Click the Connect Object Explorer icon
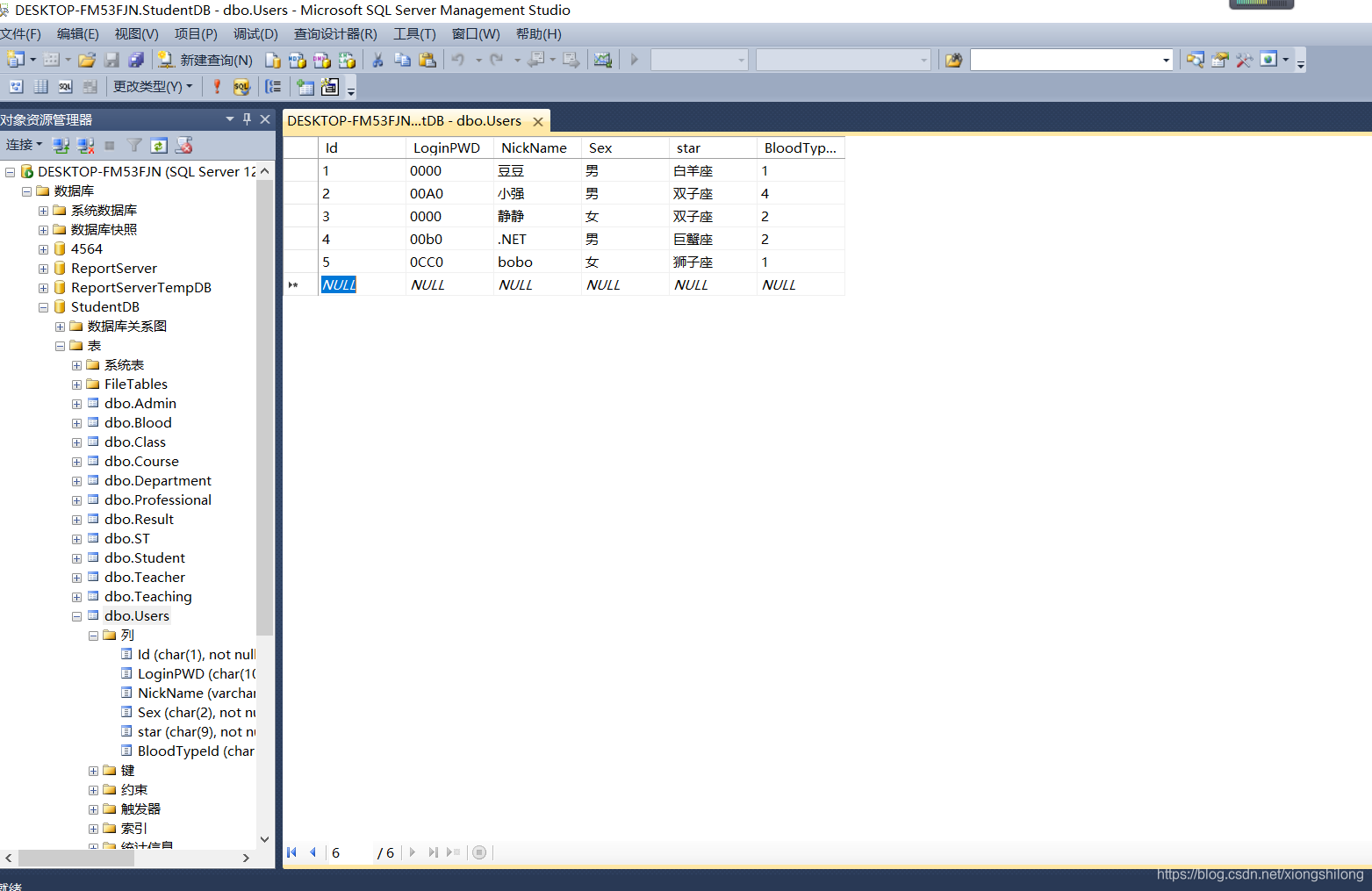Viewport: 1372px width, 891px height. tap(61, 145)
